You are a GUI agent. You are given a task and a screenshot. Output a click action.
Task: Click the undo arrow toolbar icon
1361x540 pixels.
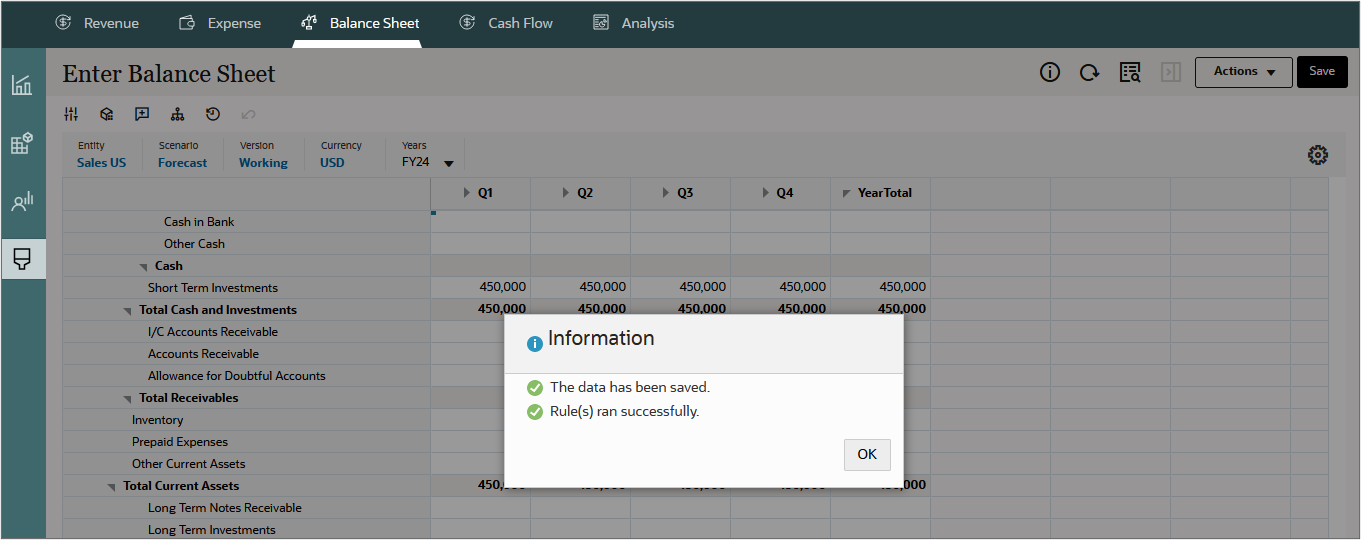tap(248, 114)
